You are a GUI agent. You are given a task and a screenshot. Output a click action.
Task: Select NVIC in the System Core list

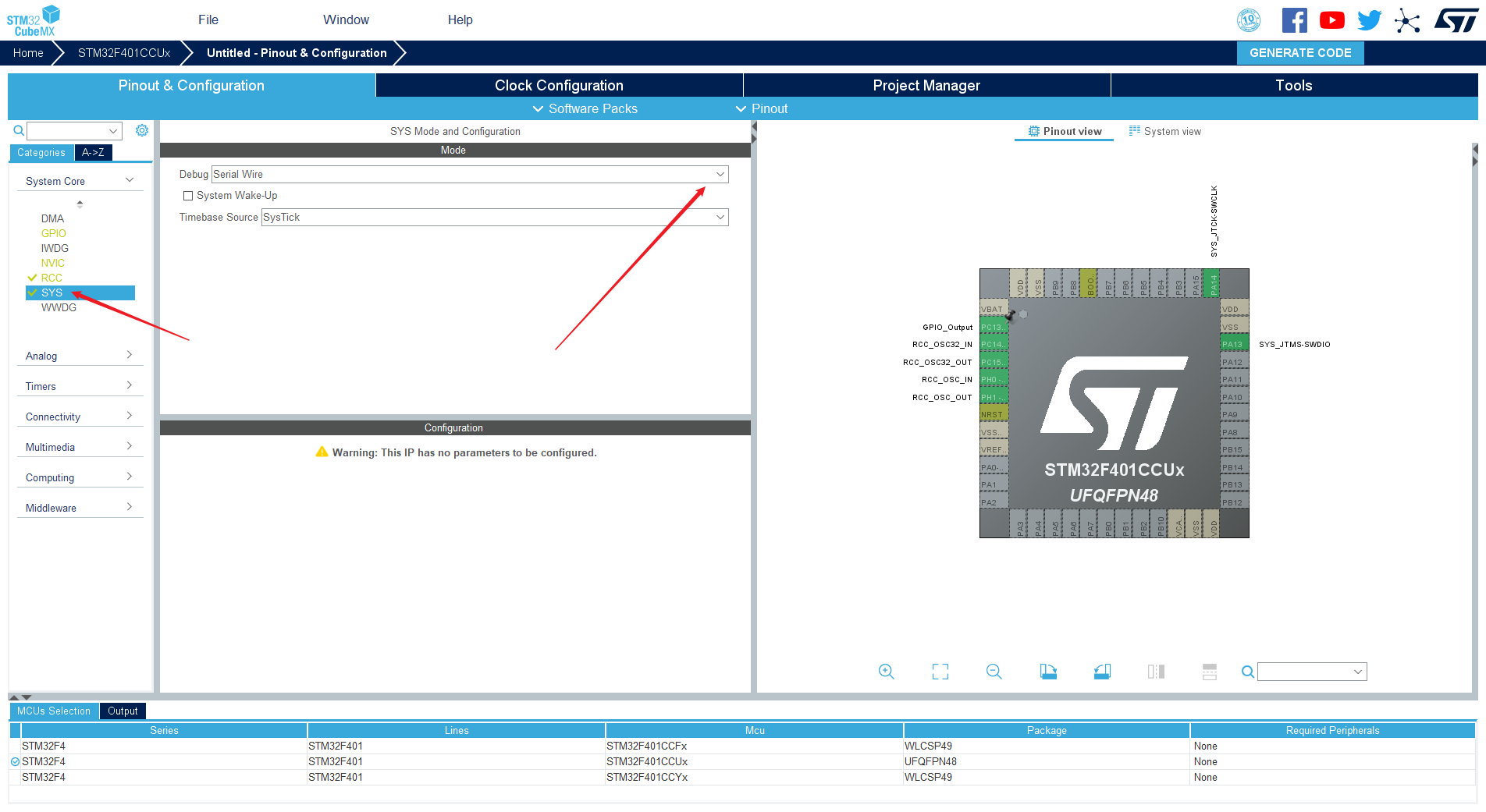(53, 263)
